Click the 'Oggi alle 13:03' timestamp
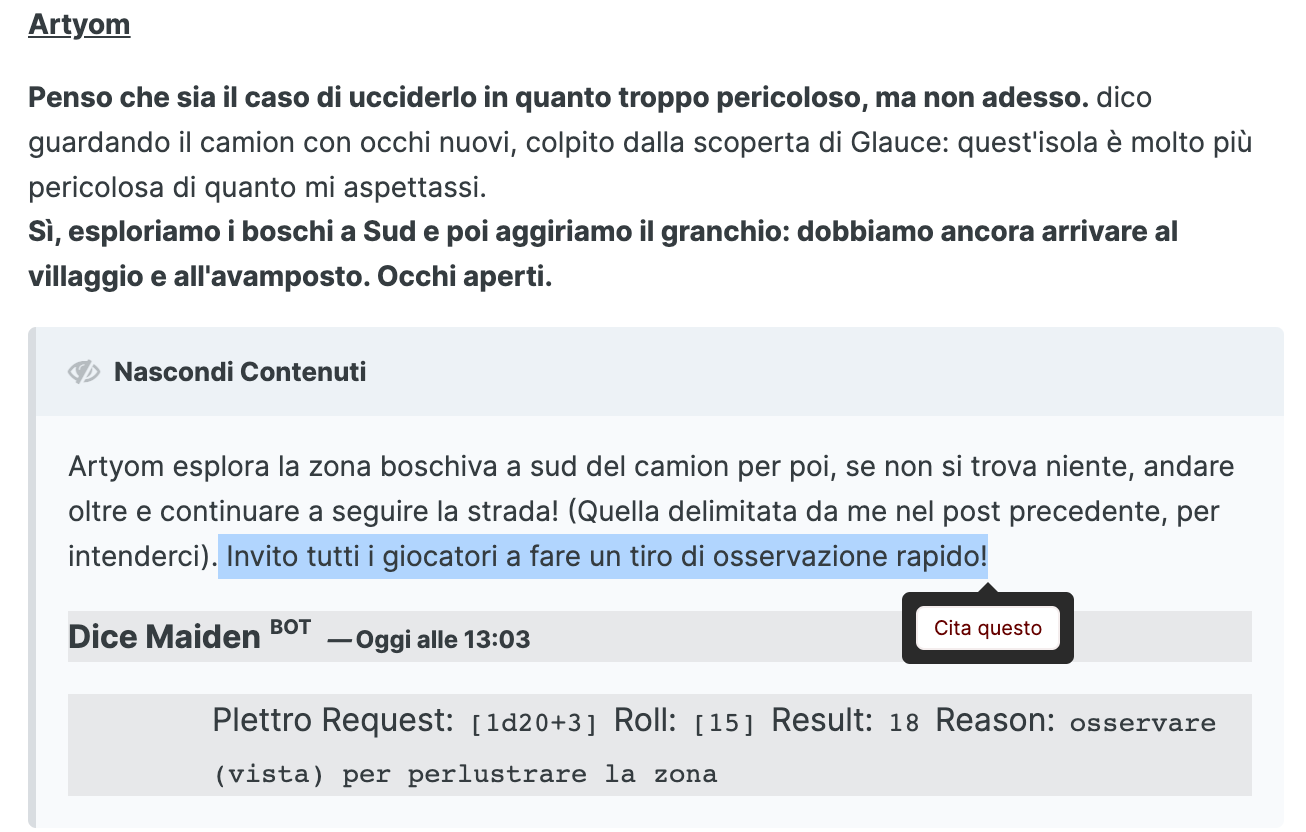The image size is (1306, 832). coord(441,640)
